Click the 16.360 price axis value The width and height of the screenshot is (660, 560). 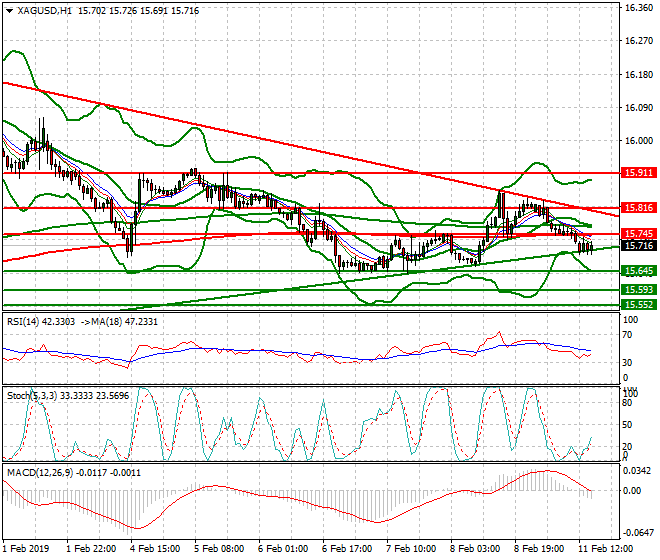point(639,8)
